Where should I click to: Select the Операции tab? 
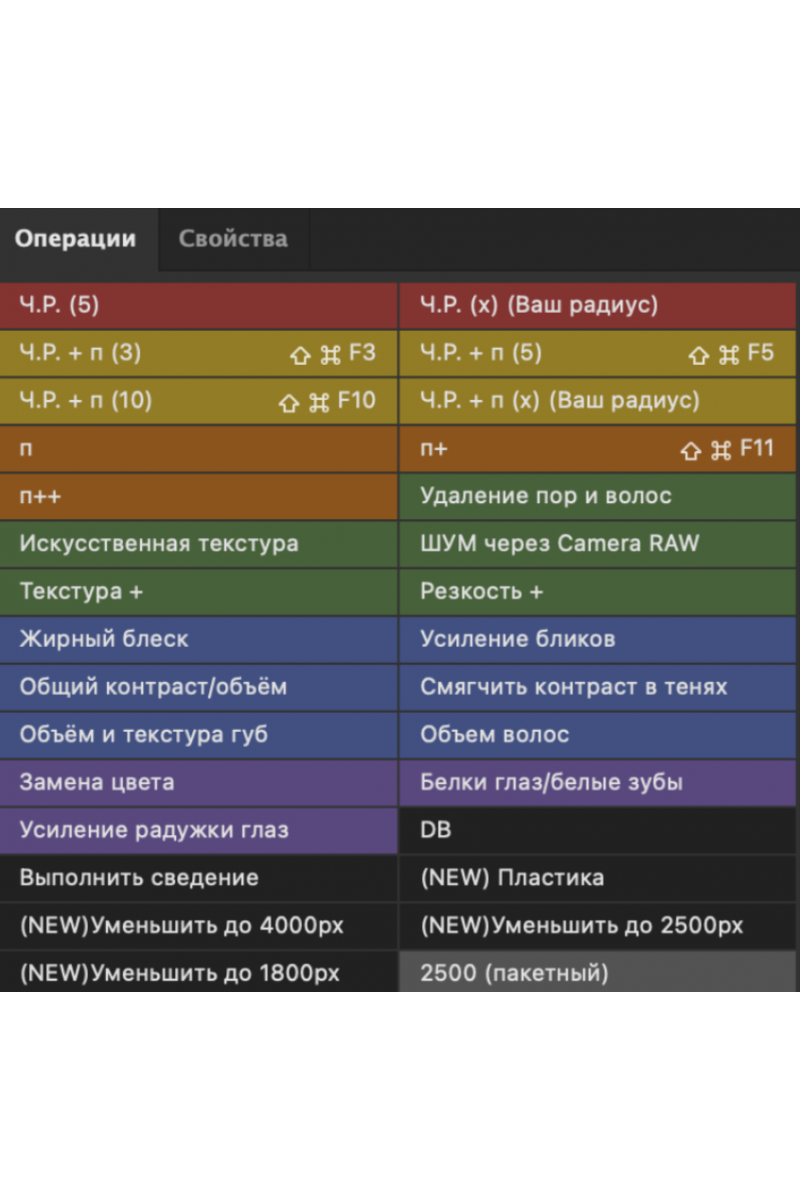pyautogui.click(x=76, y=239)
